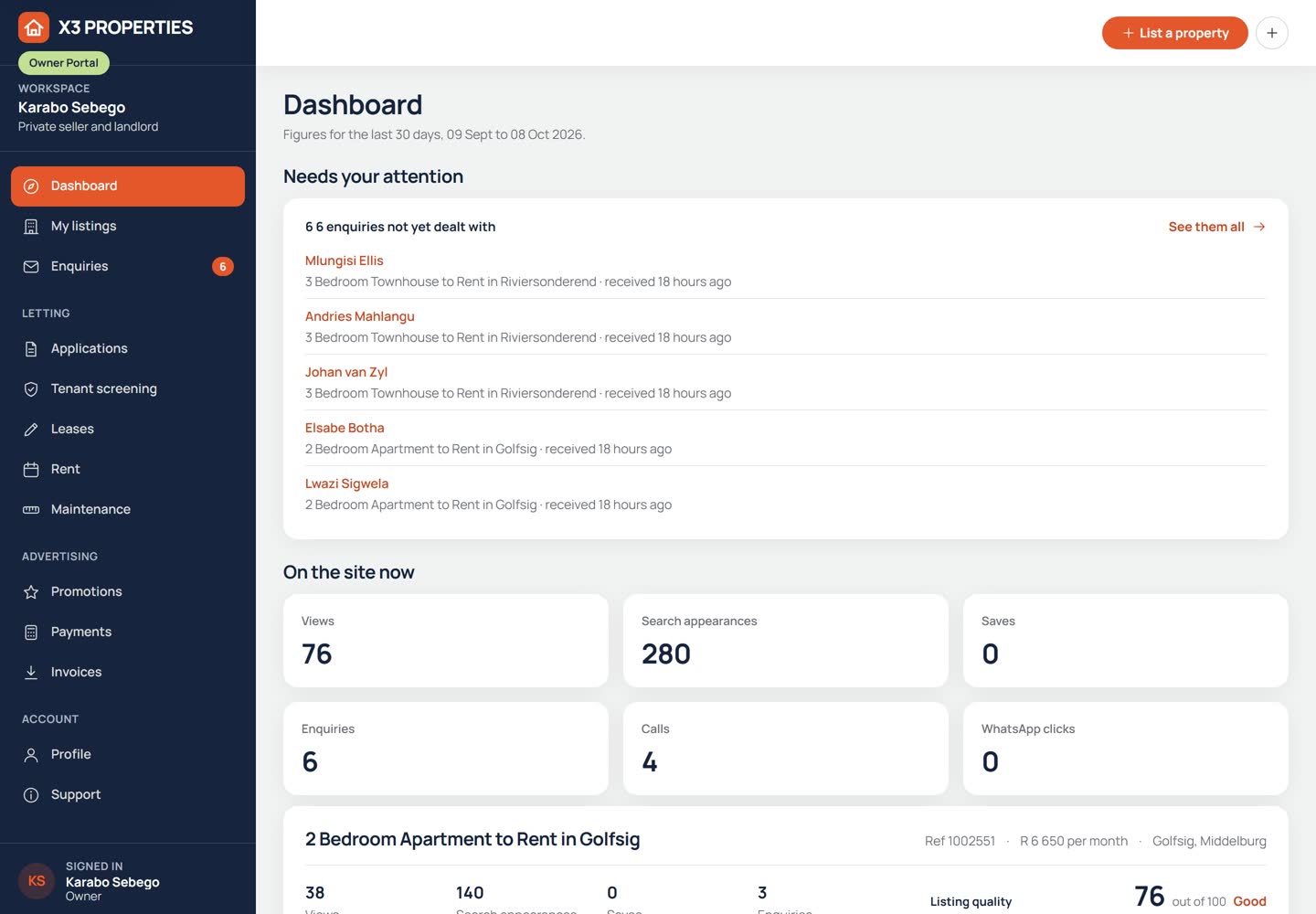The image size is (1316, 914).
Task: Click the Payments calculator icon
Action: [31, 632]
